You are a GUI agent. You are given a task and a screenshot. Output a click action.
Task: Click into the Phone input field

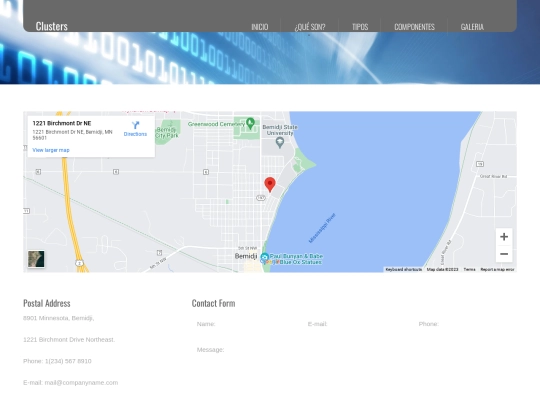466,324
